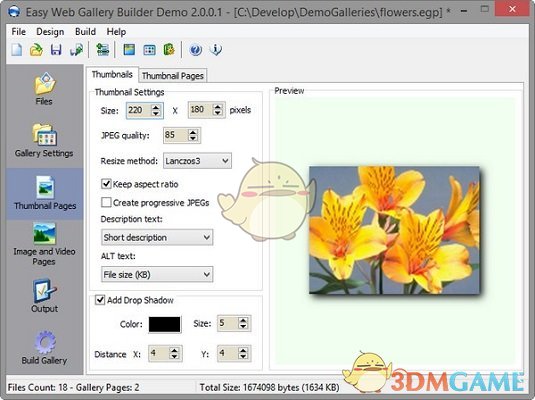
Task: Click the application icon in title bar
Action: pyautogui.click(x=14, y=12)
